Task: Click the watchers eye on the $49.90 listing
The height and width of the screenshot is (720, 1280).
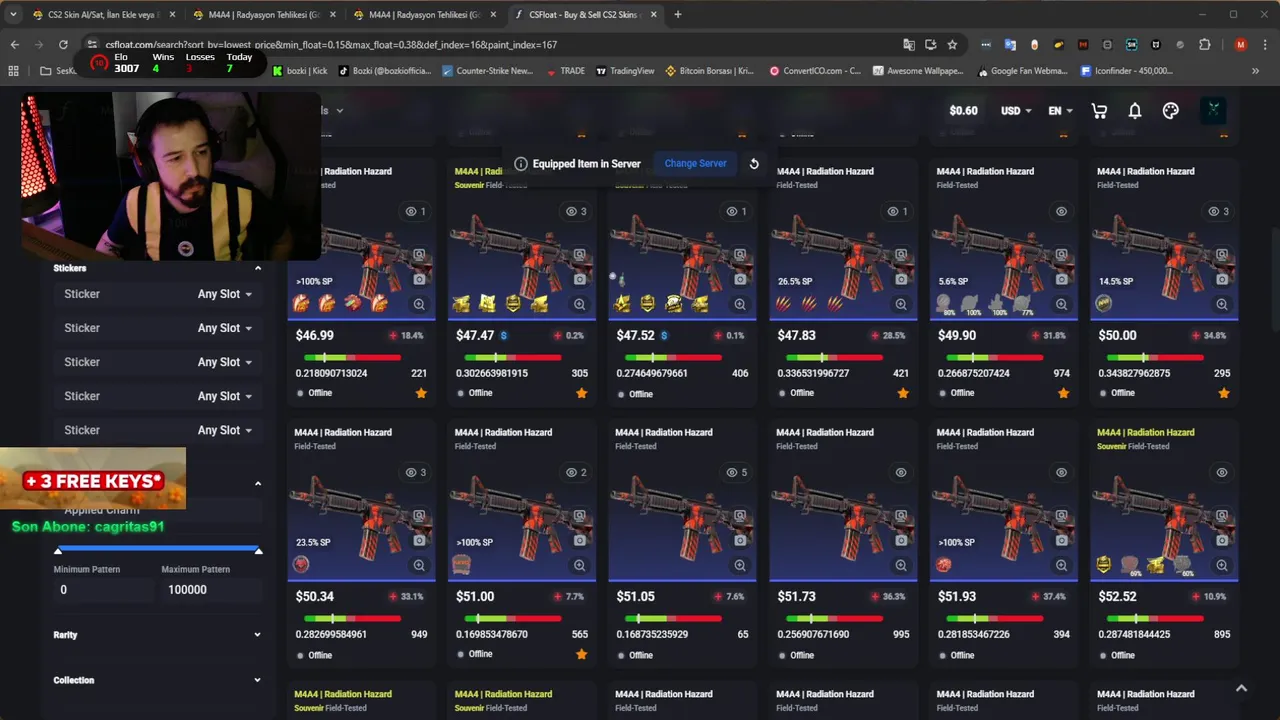Action: pos(1061,211)
